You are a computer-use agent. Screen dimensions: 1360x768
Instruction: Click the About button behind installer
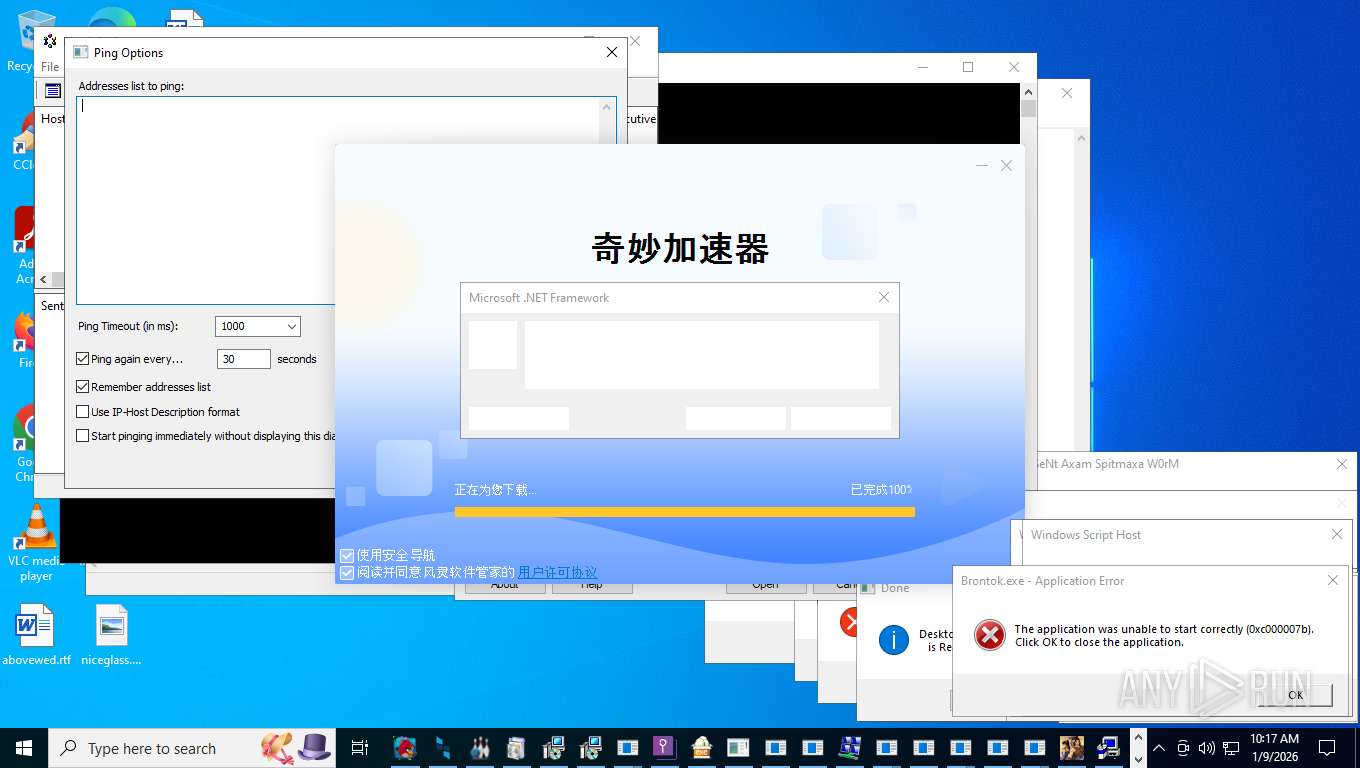click(x=505, y=587)
